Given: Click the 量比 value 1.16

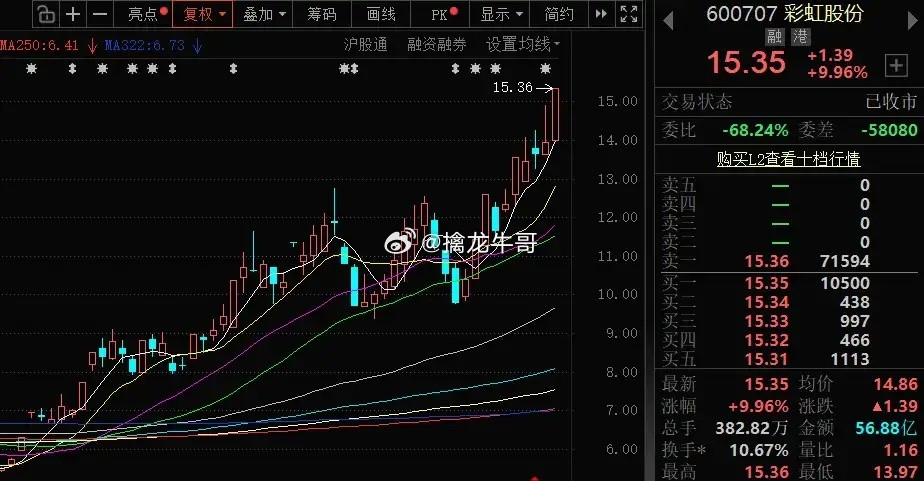Looking at the screenshot, I should click(900, 450).
